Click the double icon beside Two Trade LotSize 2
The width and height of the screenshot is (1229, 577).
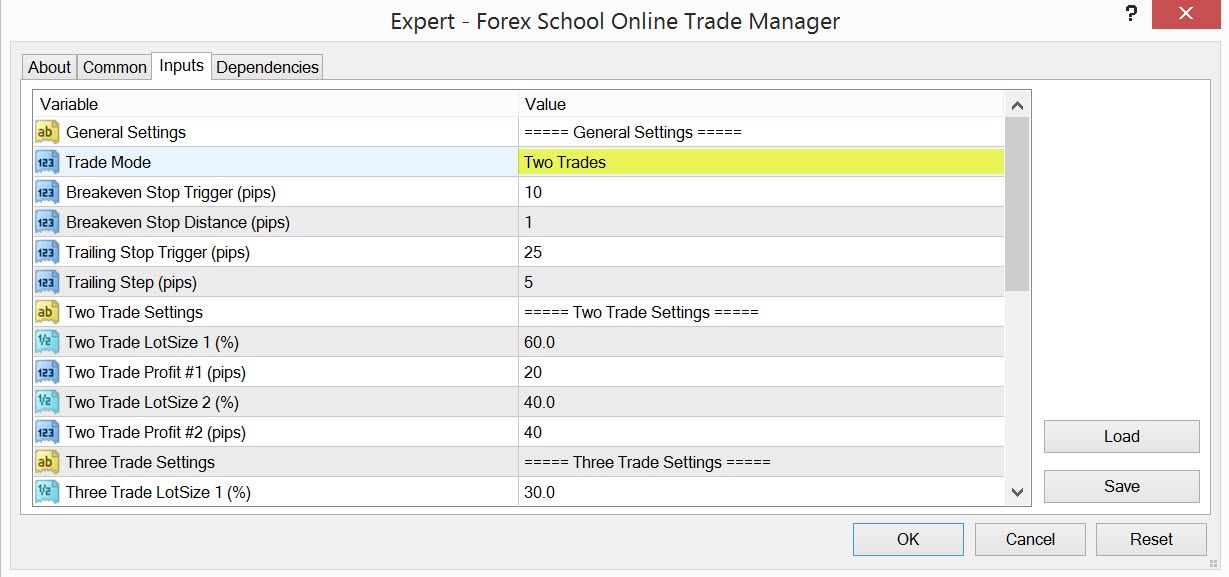[47, 402]
